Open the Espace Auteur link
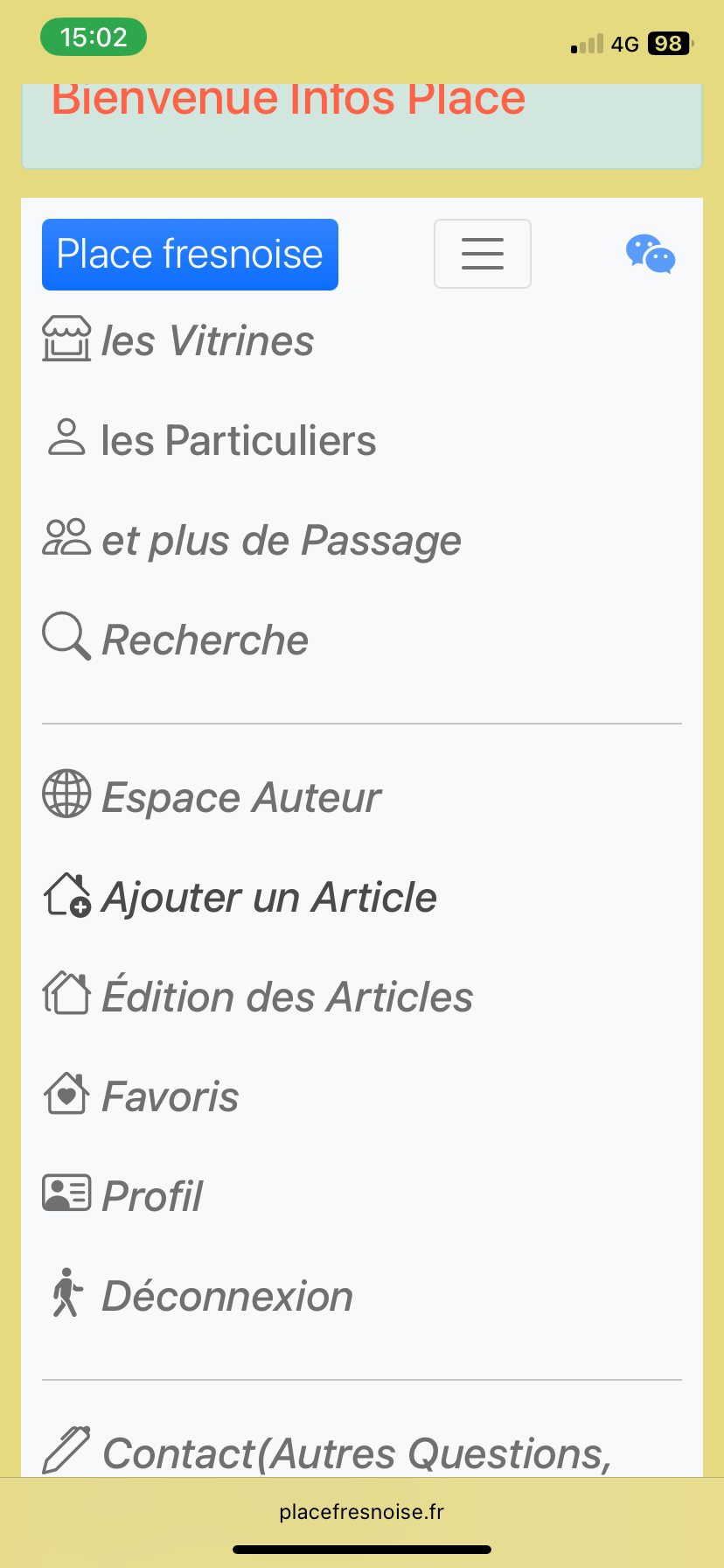The width and height of the screenshot is (724, 1568). tap(241, 798)
